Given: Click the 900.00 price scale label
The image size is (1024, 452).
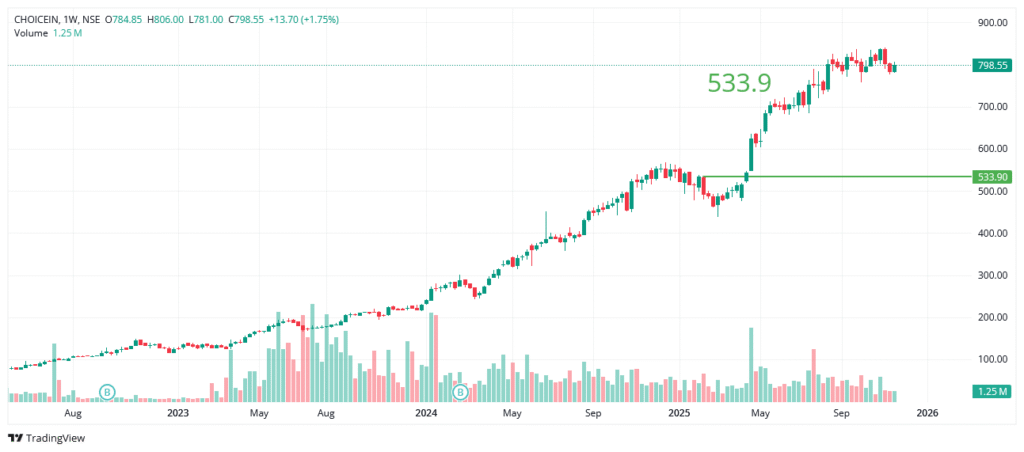Looking at the screenshot, I should point(994,22).
